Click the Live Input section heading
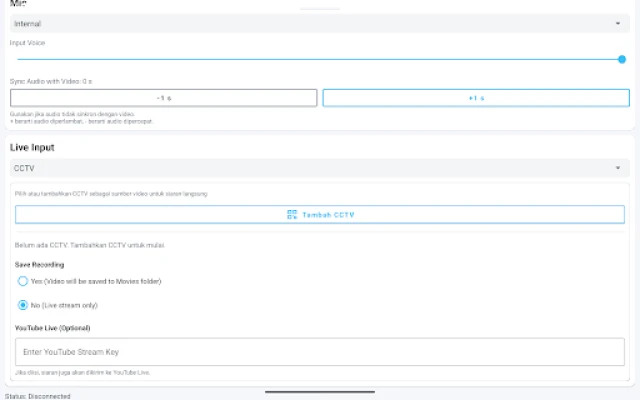 pyautogui.click(x=32, y=147)
